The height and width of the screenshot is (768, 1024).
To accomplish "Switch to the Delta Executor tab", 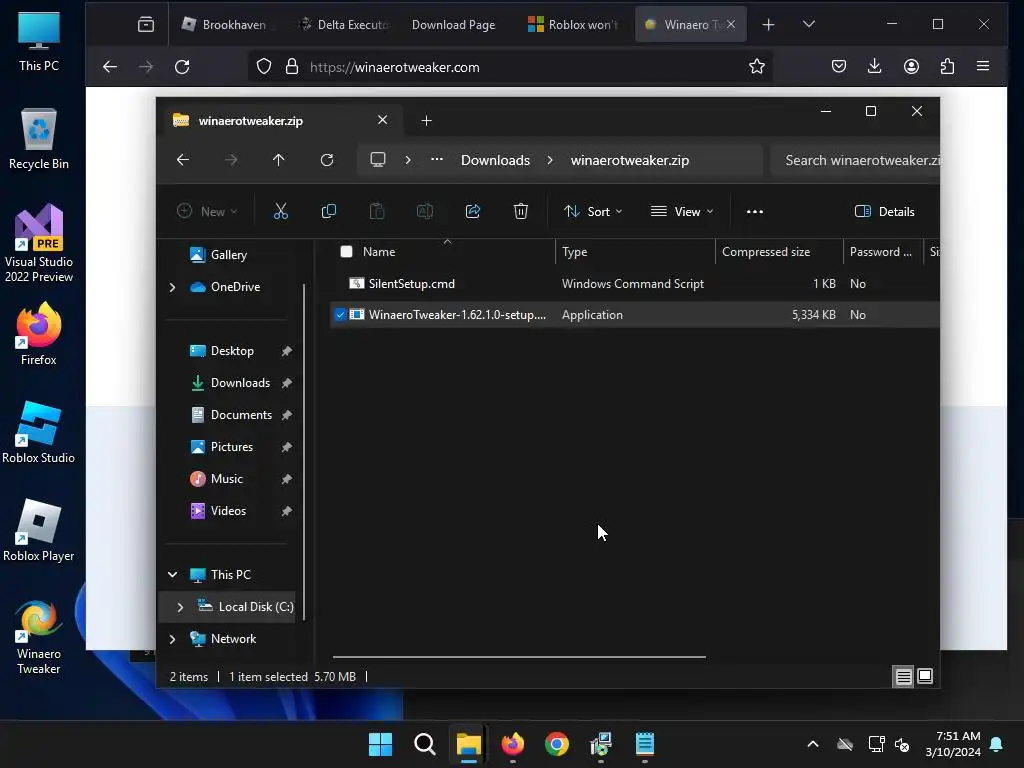I will (x=344, y=25).
